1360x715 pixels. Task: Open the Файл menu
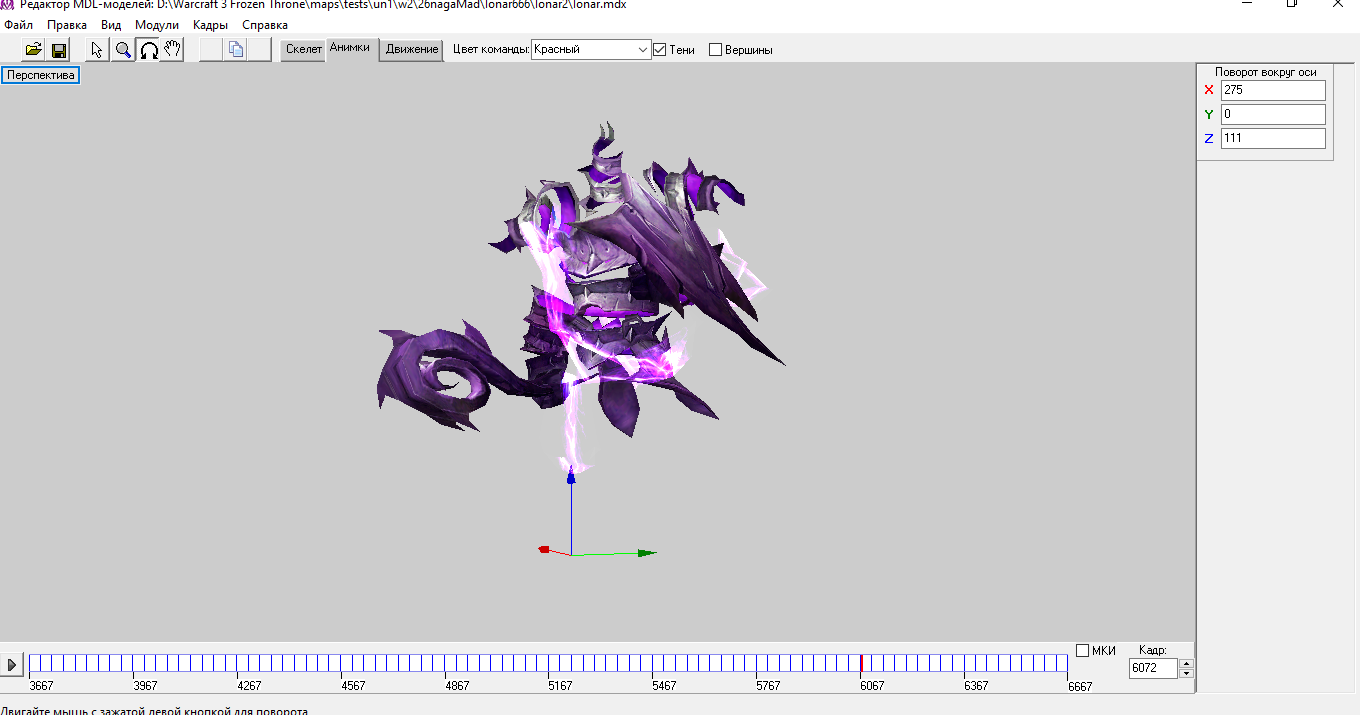[x=19, y=25]
